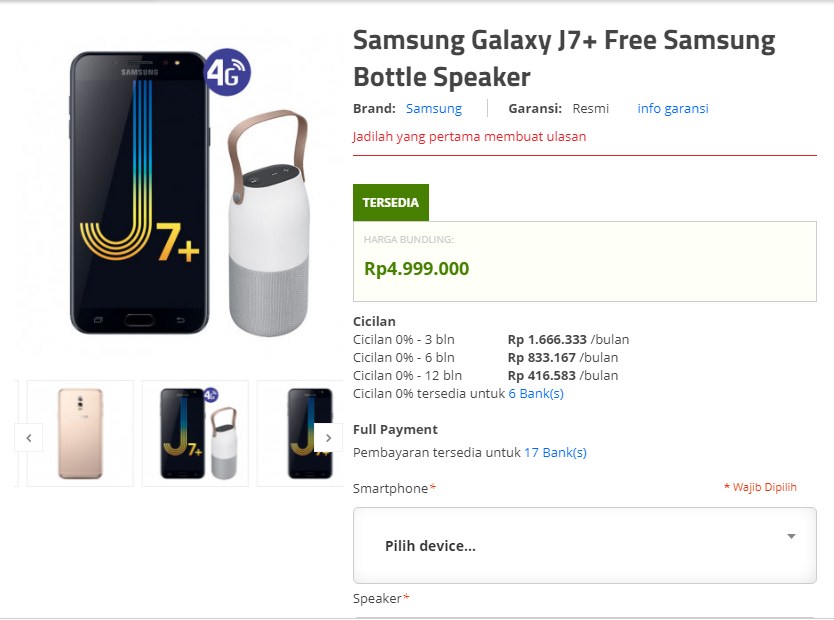
Task: Click the Cicilan 0% - 3 bln row
Action: [491, 339]
